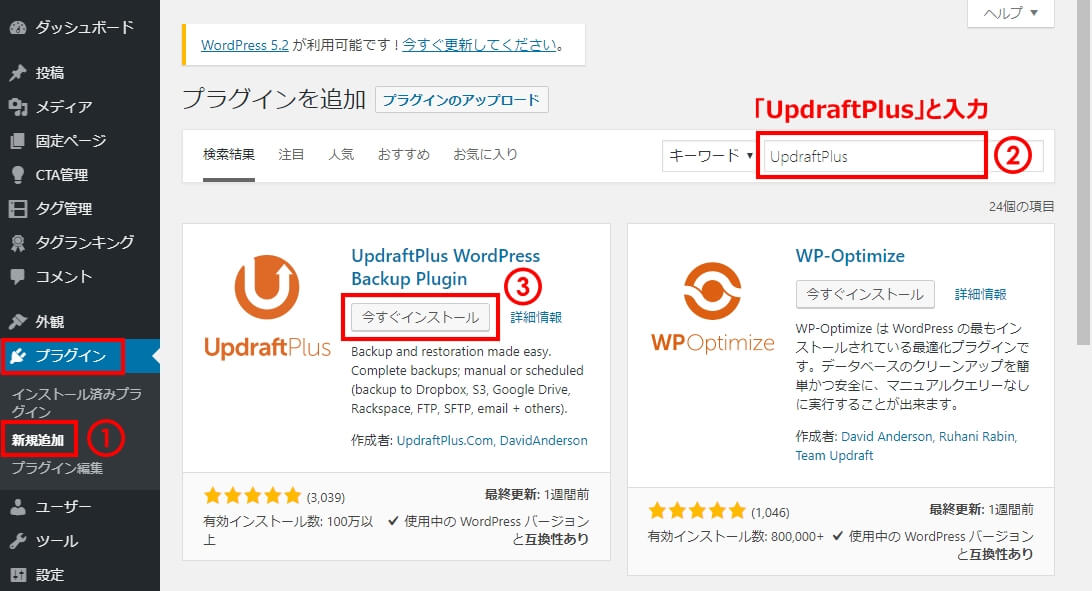Switch to the 人気 tab

click(341, 155)
